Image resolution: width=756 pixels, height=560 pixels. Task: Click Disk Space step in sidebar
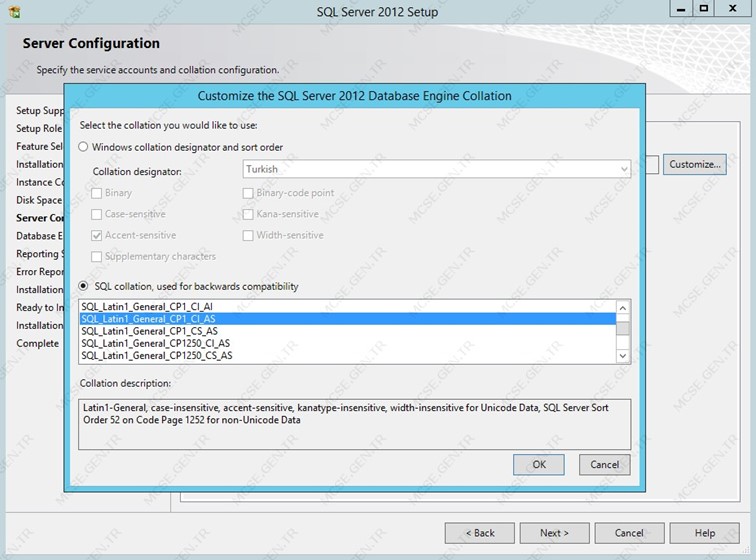pos(39,200)
